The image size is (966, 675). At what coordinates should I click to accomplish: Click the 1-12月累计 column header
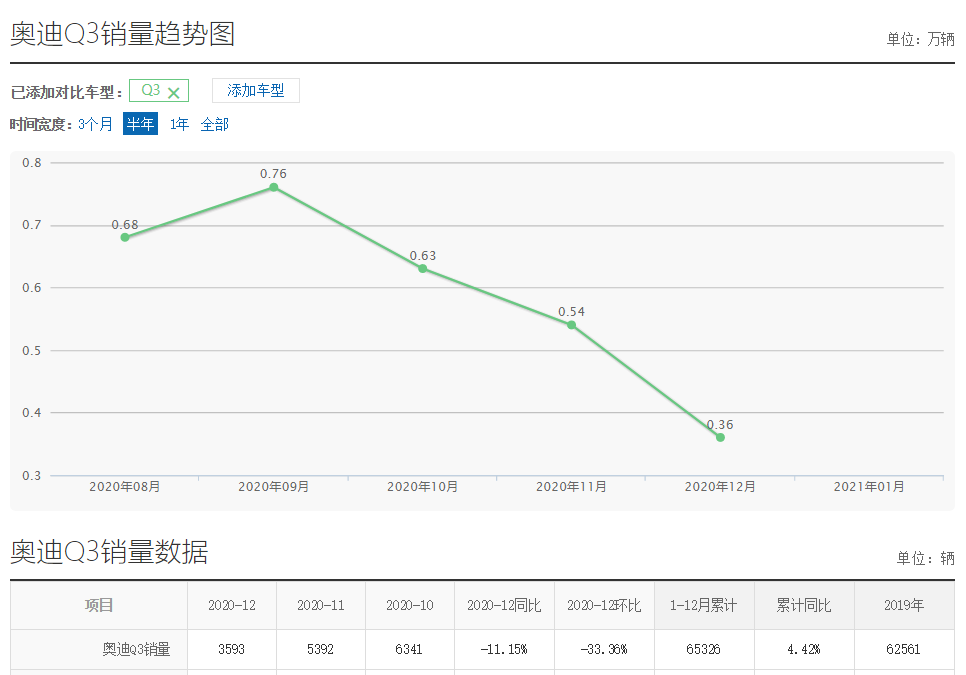[704, 605]
